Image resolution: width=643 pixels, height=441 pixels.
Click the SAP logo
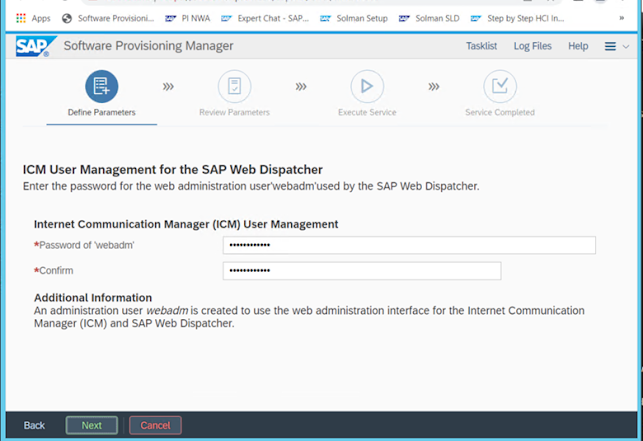pos(35,46)
